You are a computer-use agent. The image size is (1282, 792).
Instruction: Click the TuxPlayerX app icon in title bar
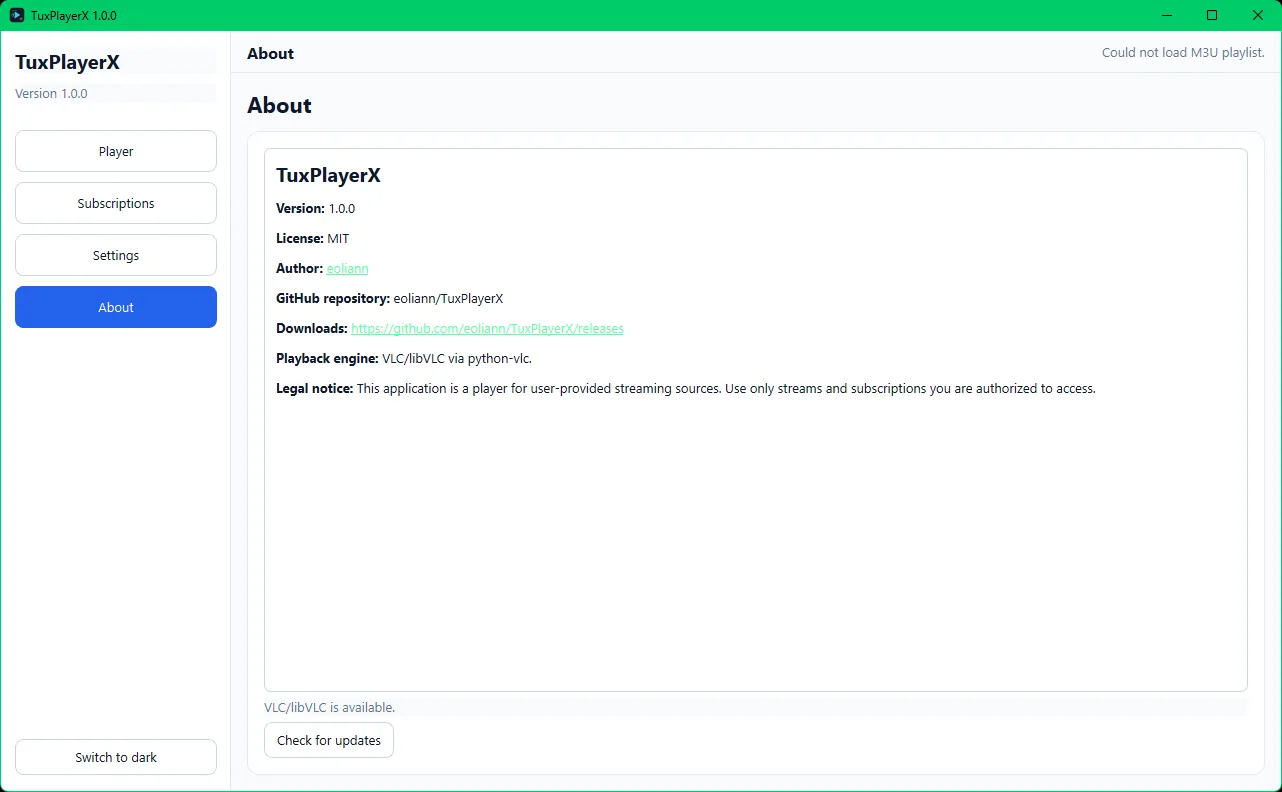tap(17, 15)
